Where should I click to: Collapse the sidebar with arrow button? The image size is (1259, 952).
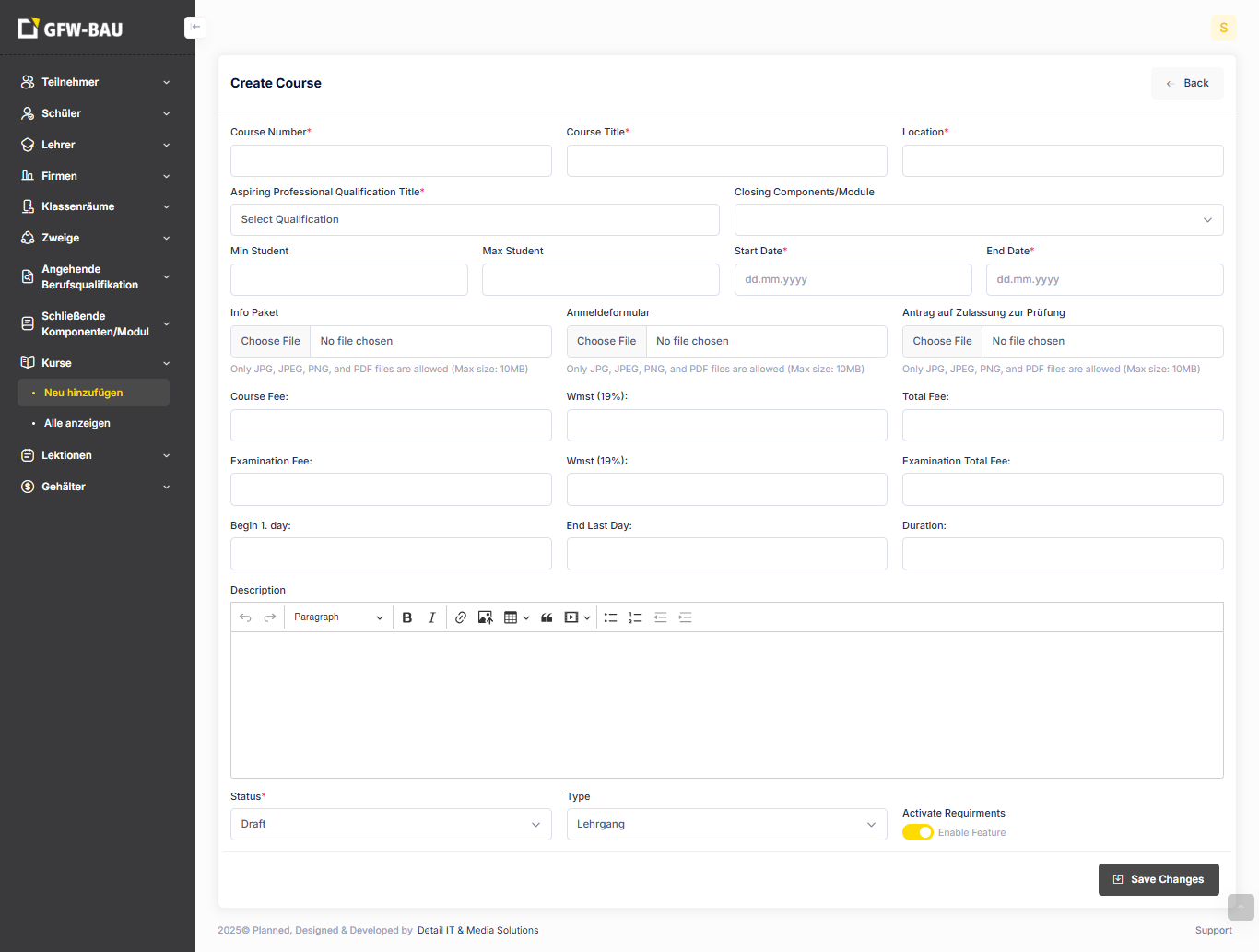pos(194,28)
